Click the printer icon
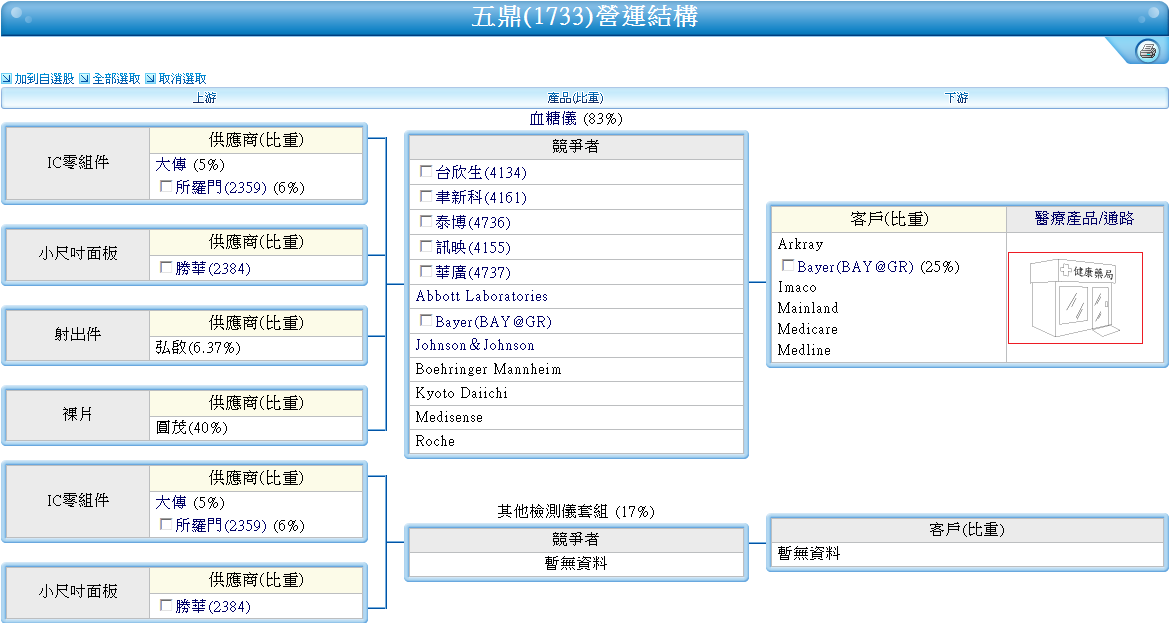 click(x=1147, y=51)
